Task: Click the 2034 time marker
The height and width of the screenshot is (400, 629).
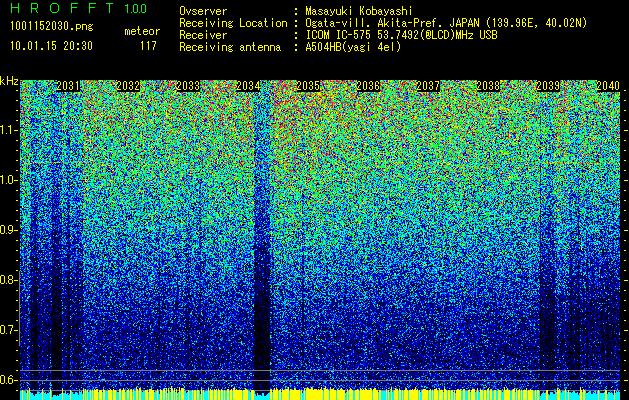Action: (248, 86)
